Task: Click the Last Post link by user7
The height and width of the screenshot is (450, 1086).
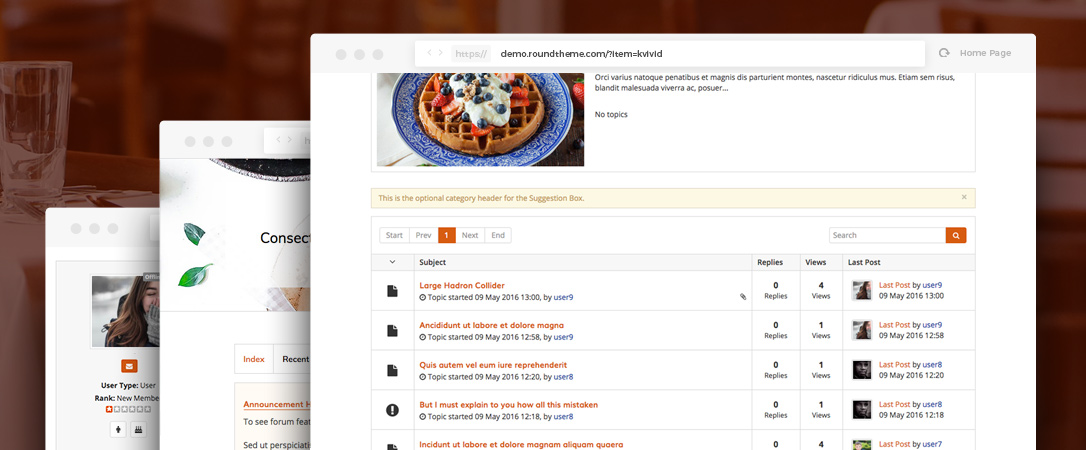Action: 894,444
